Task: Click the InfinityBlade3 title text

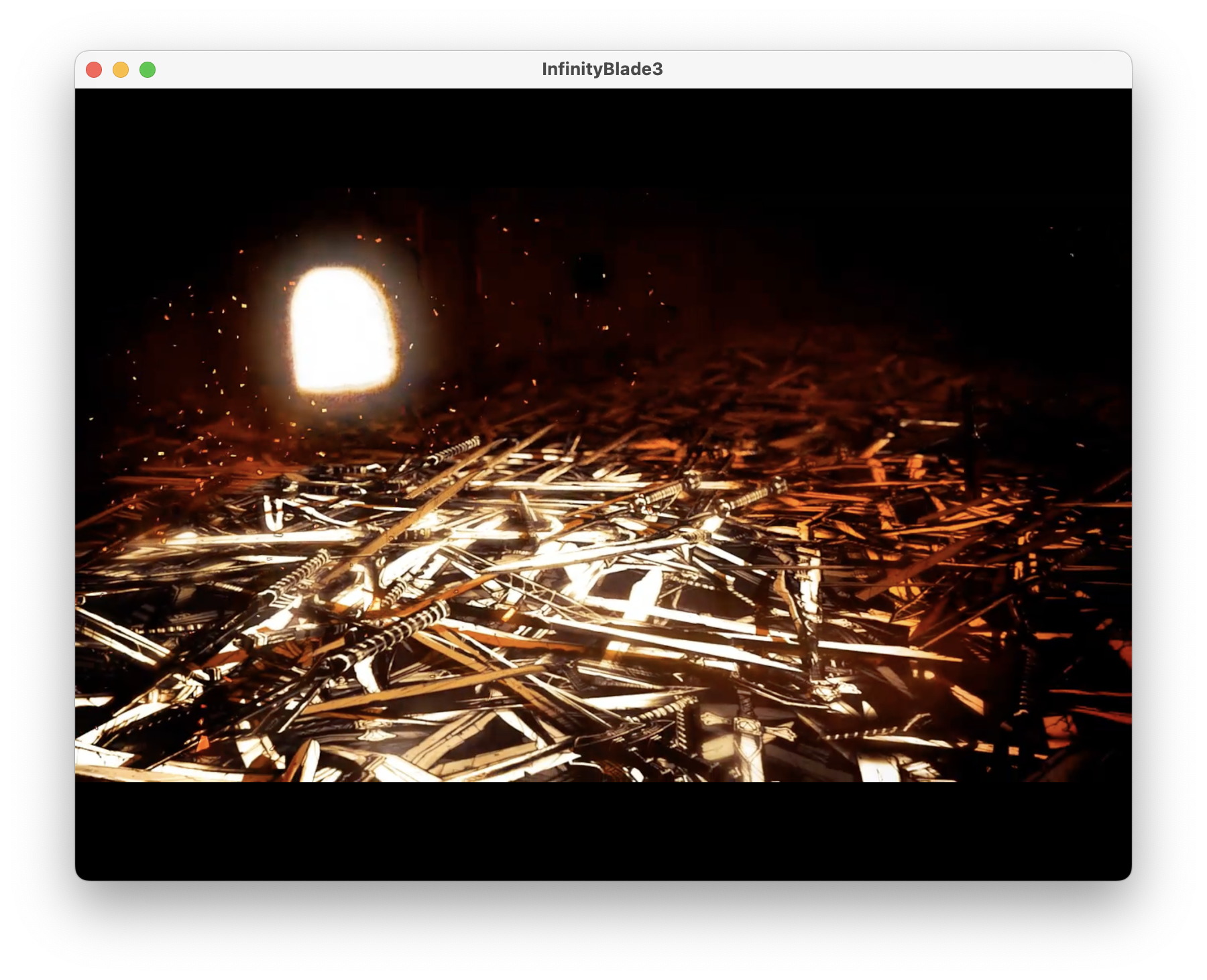Action: pos(601,68)
